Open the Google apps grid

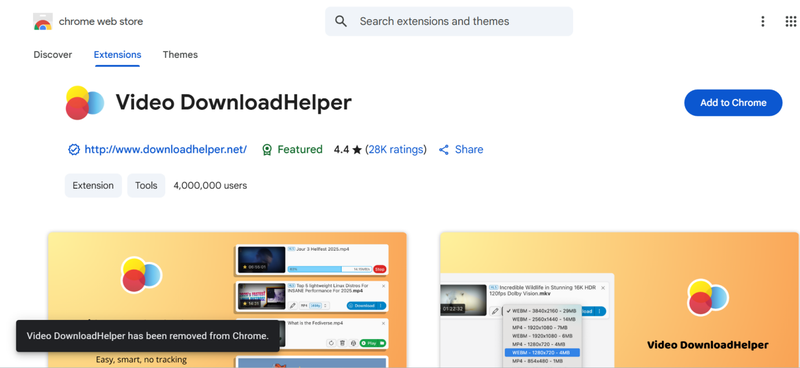pyautogui.click(x=790, y=21)
